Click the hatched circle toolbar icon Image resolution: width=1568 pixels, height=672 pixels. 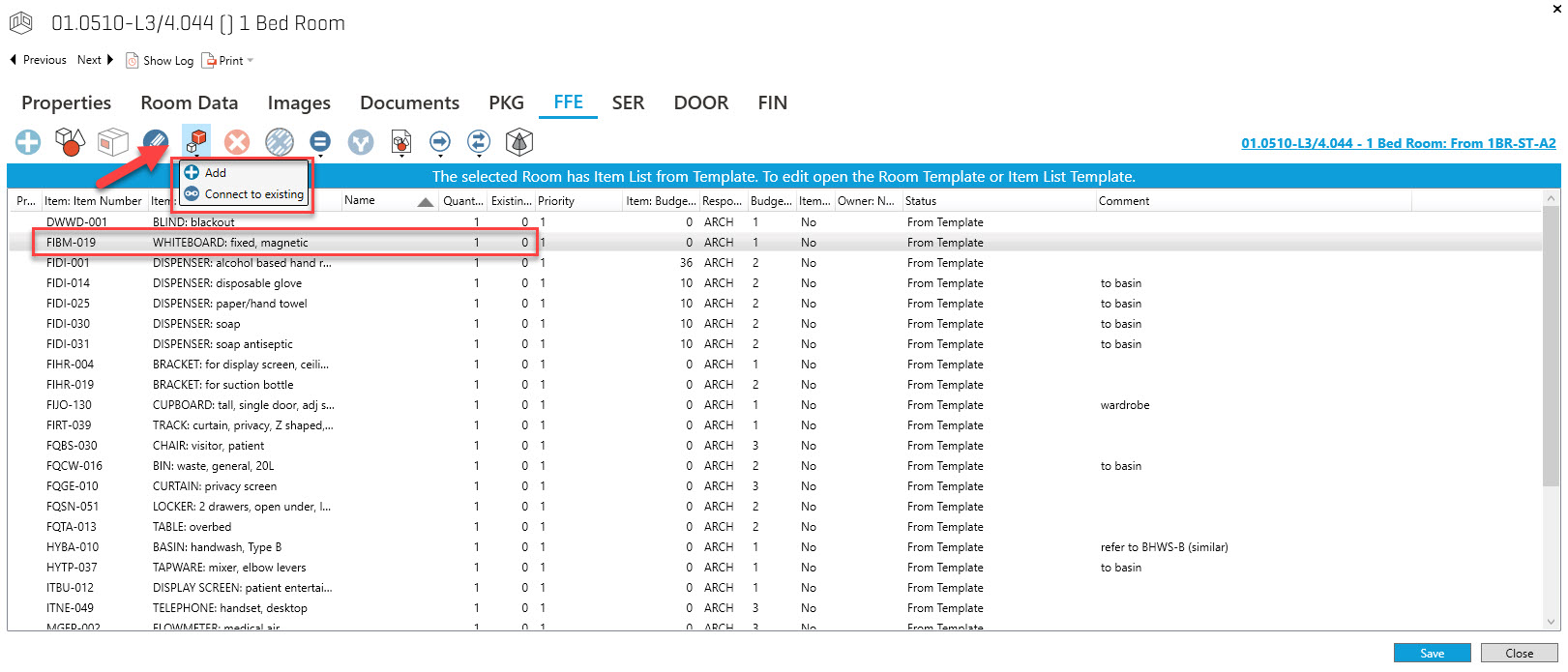(280, 142)
